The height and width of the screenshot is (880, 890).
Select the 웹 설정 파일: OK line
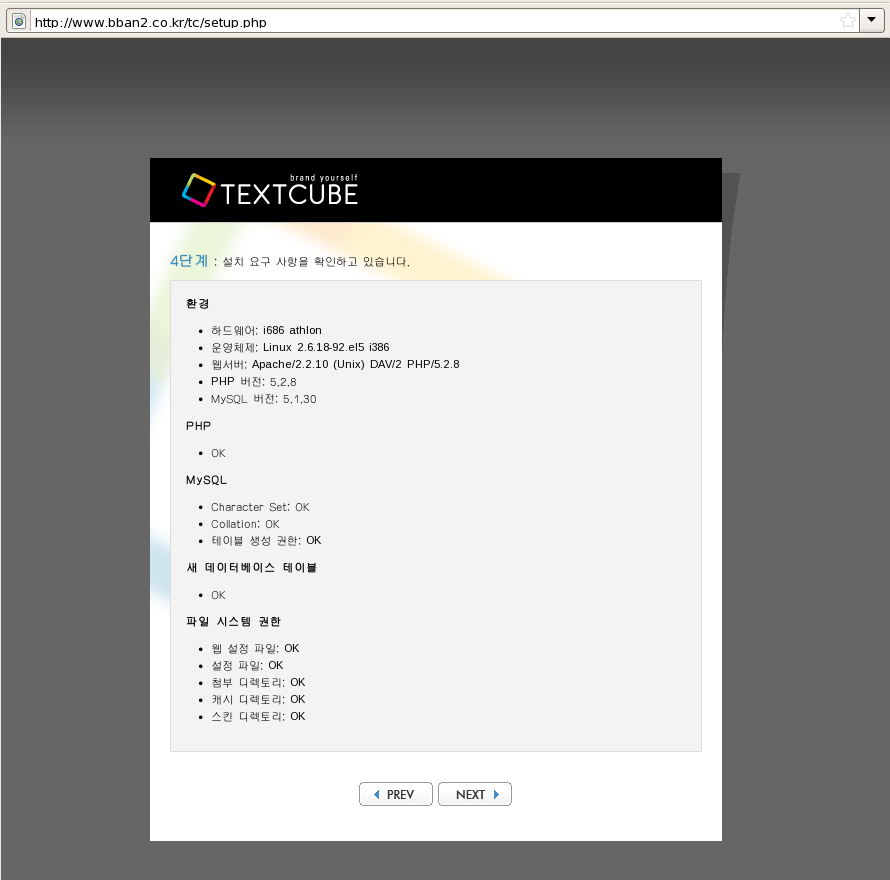tap(255, 648)
